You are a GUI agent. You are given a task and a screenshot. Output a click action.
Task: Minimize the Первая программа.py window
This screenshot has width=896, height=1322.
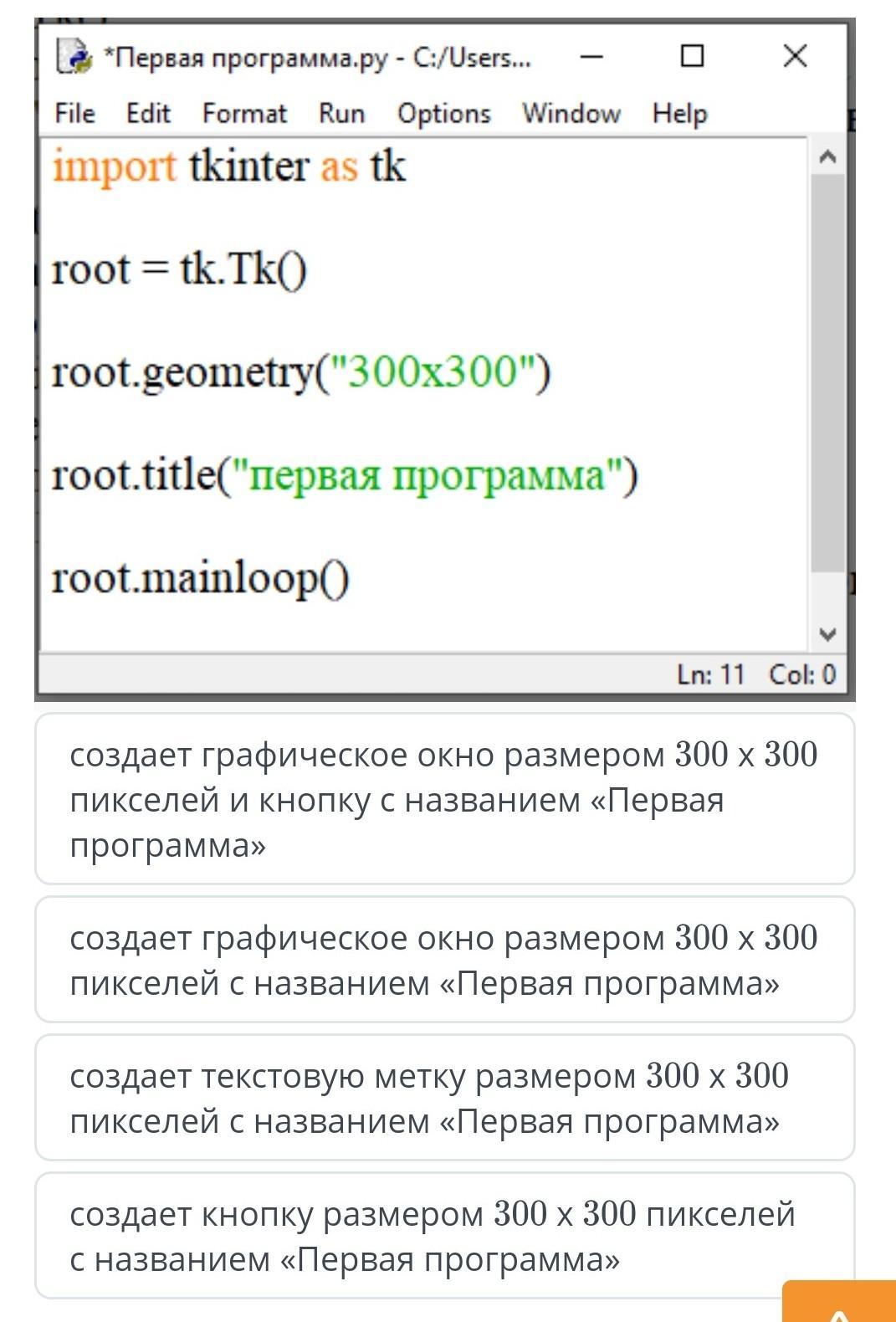coord(591,57)
